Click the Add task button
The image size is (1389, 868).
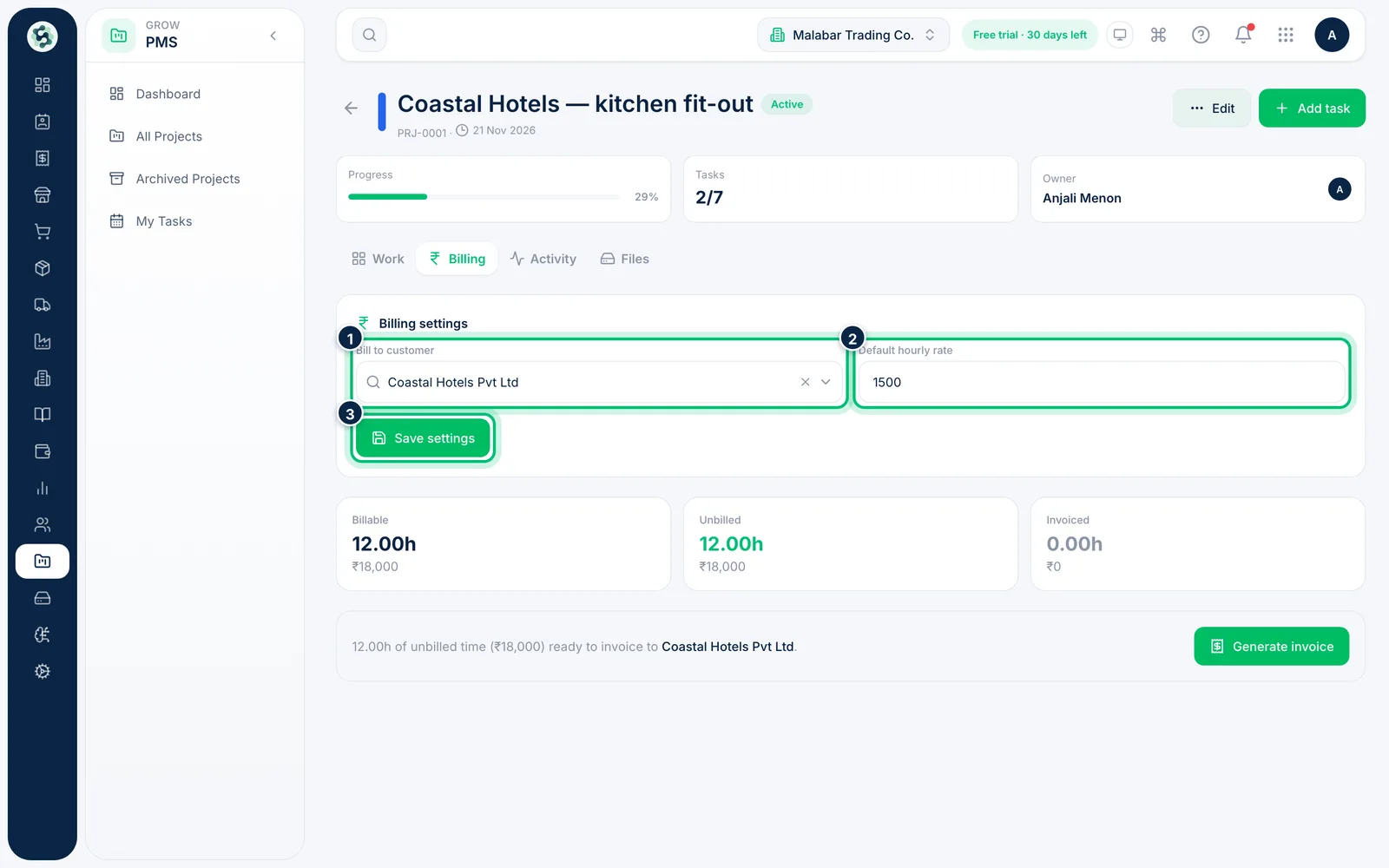pyautogui.click(x=1312, y=108)
